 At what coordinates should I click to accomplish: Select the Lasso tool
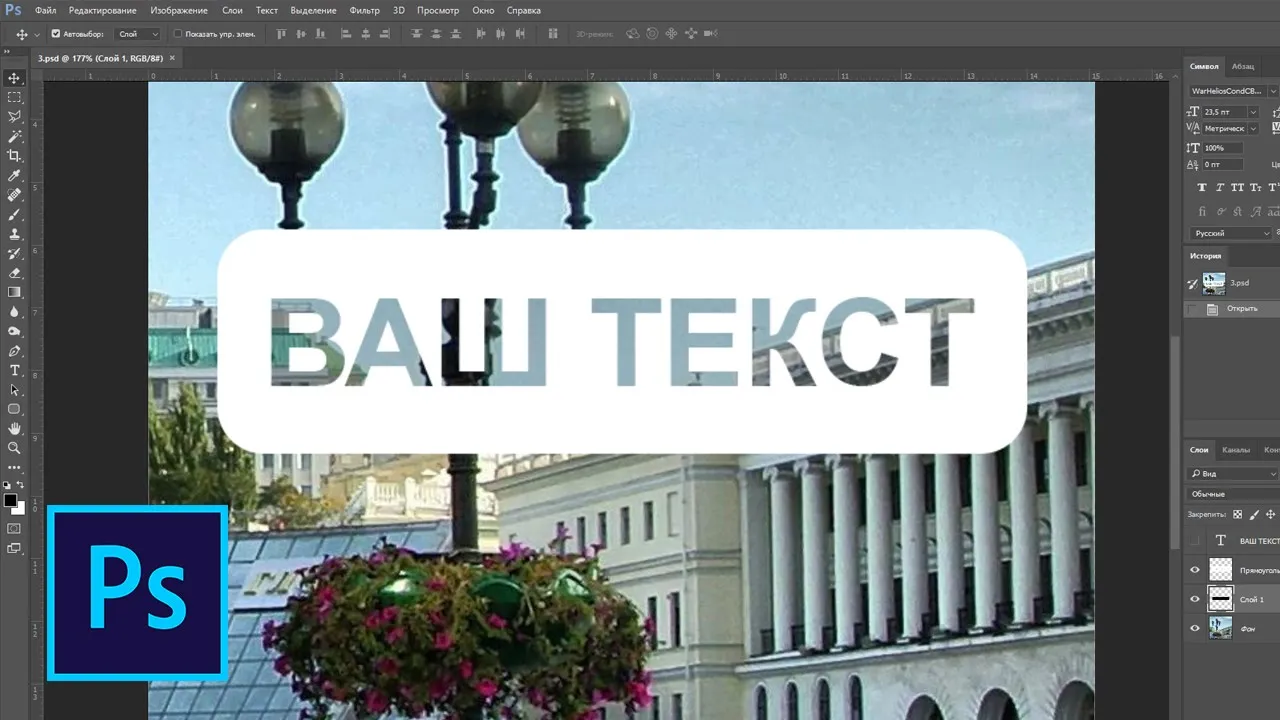pyautogui.click(x=14, y=117)
